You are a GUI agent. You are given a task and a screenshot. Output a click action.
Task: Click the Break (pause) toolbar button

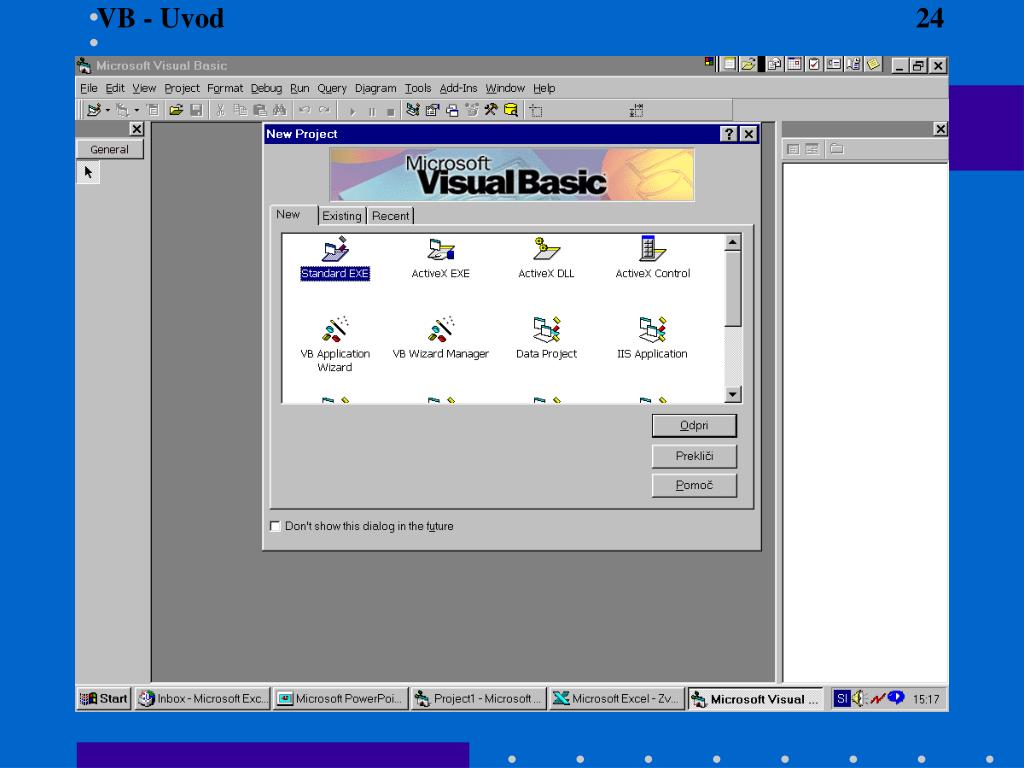pyautogui.click(x=372, y=111)
